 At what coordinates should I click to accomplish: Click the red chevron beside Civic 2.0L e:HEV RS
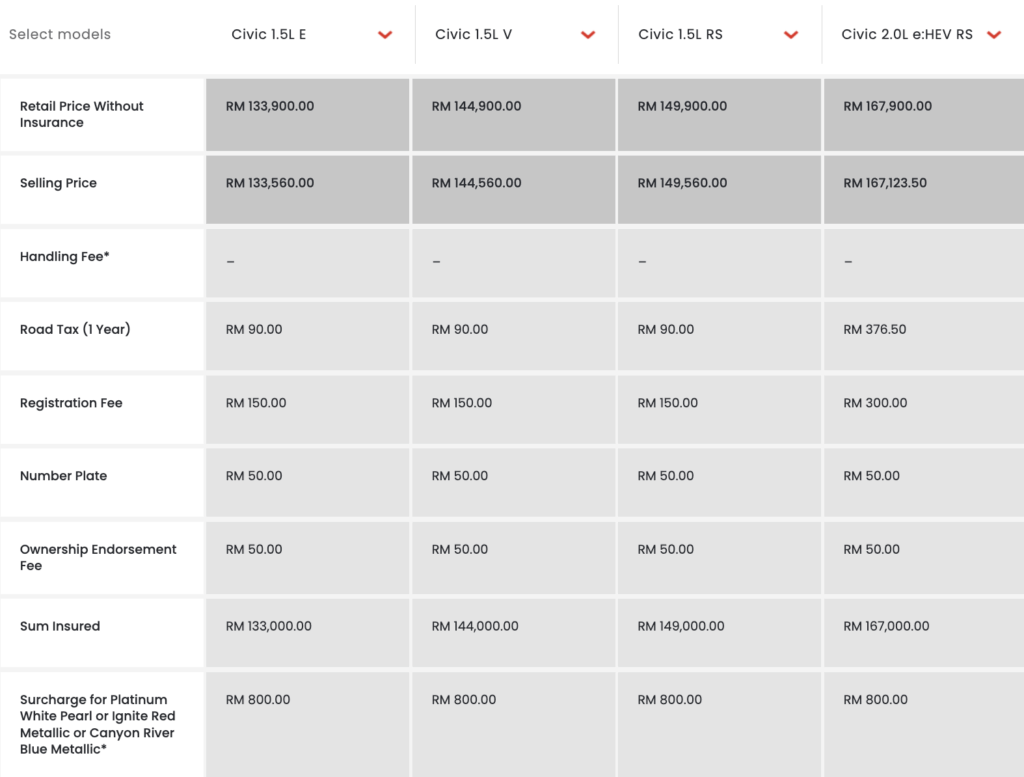pos(994,35)
